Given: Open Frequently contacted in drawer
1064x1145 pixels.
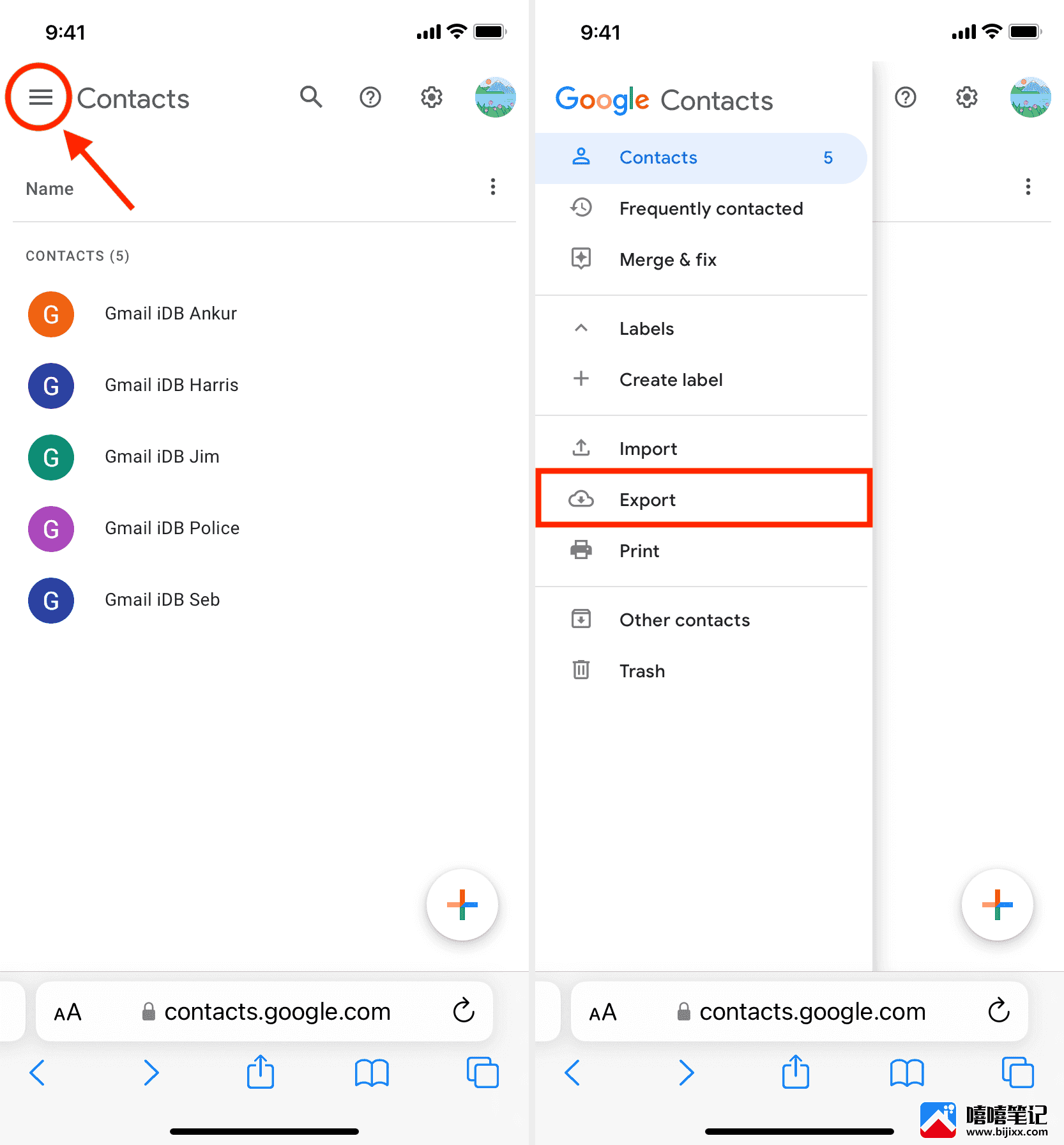Looking at the screenshot, I should 701,209.
